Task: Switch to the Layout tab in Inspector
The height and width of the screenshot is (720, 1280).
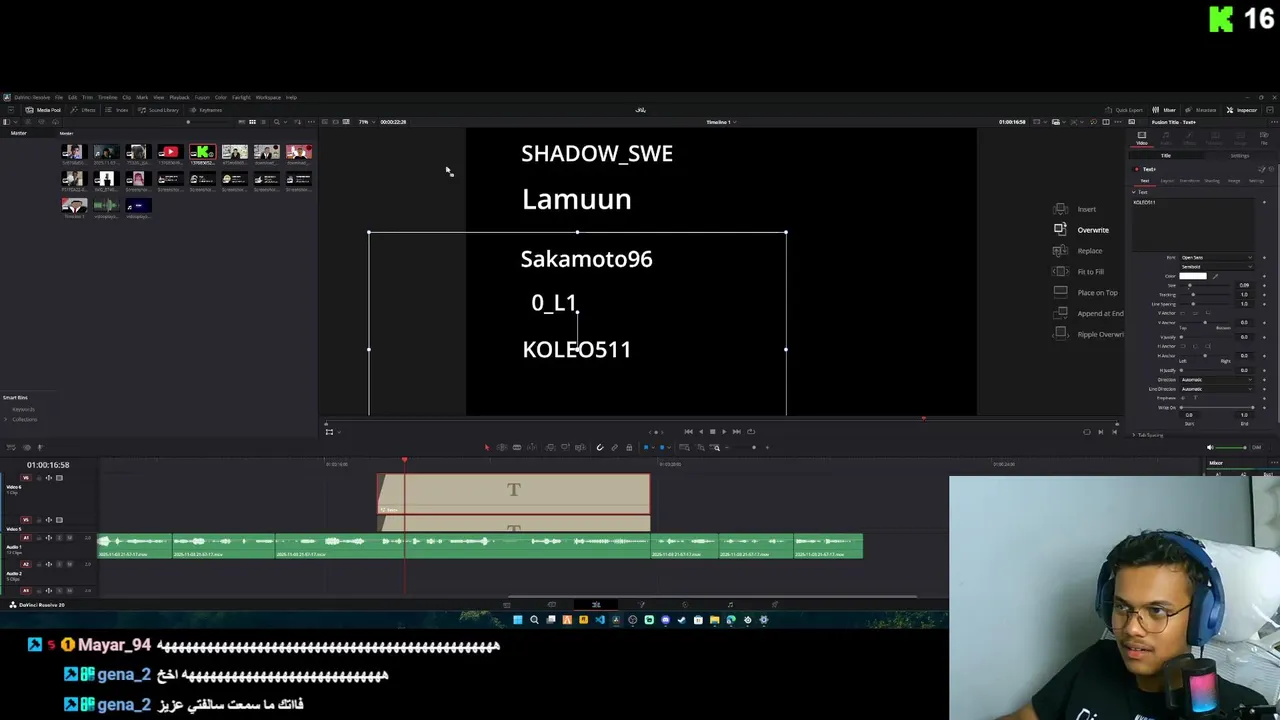Action: (x=1167, y=181)
